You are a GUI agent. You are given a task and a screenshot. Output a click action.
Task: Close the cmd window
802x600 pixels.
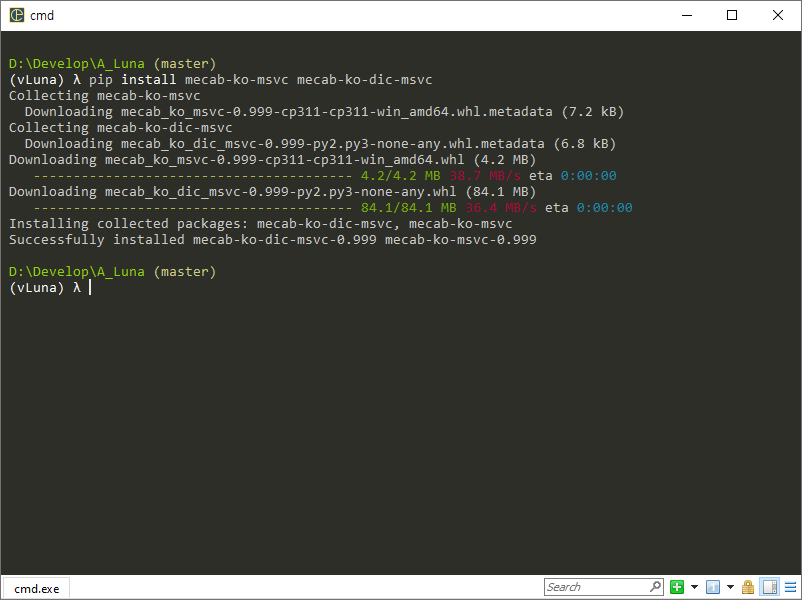click(x=777, y=15)
